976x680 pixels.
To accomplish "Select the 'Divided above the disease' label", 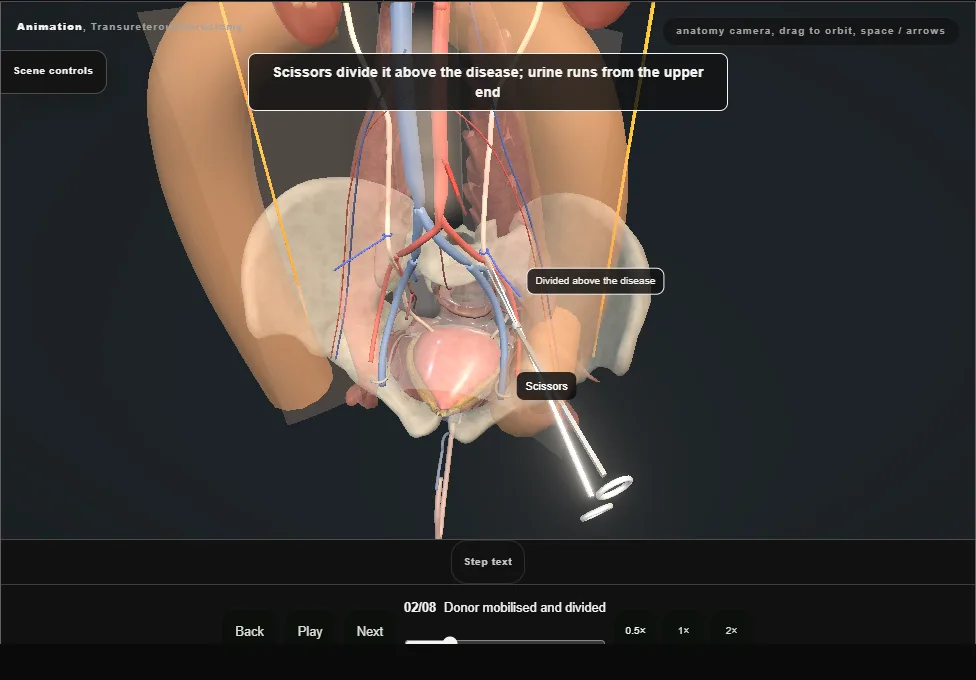I will pyautogui.click(x=596, y=281).
